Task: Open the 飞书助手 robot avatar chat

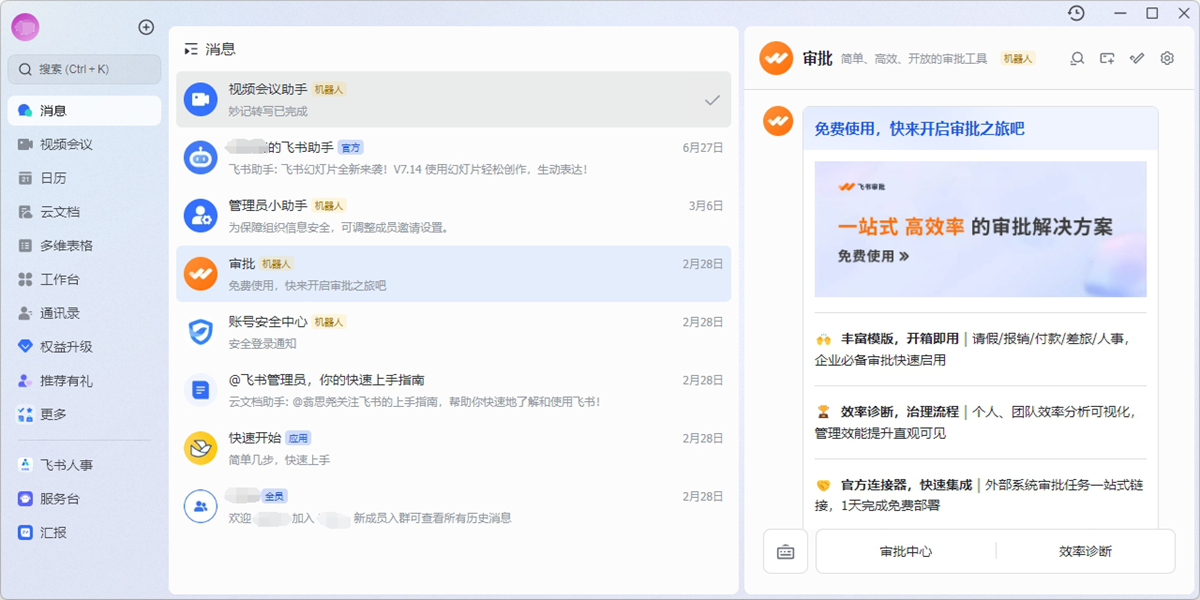Action: [x=201, y=157]
